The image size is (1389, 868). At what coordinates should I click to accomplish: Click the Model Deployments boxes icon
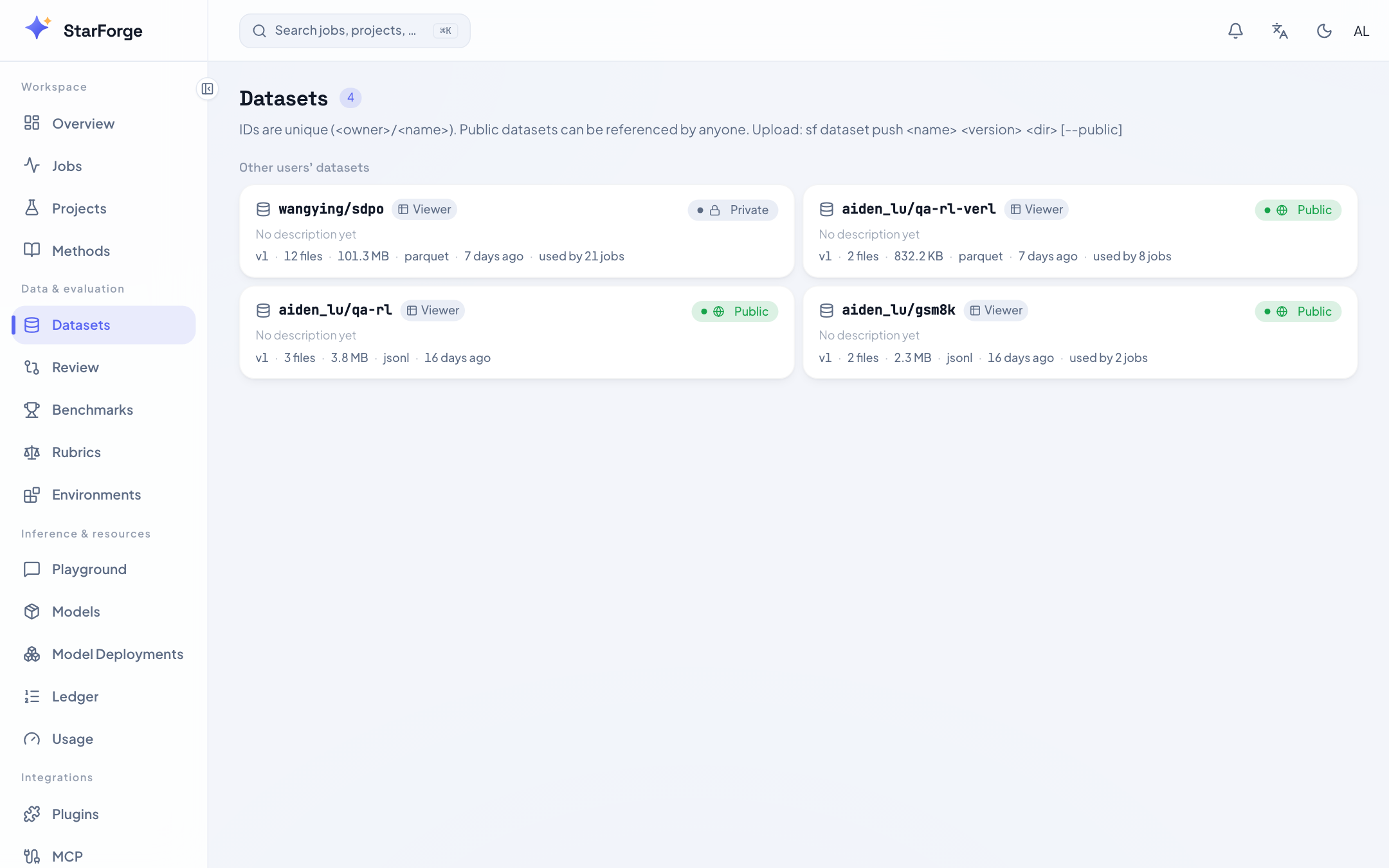(x=32, y=654)
